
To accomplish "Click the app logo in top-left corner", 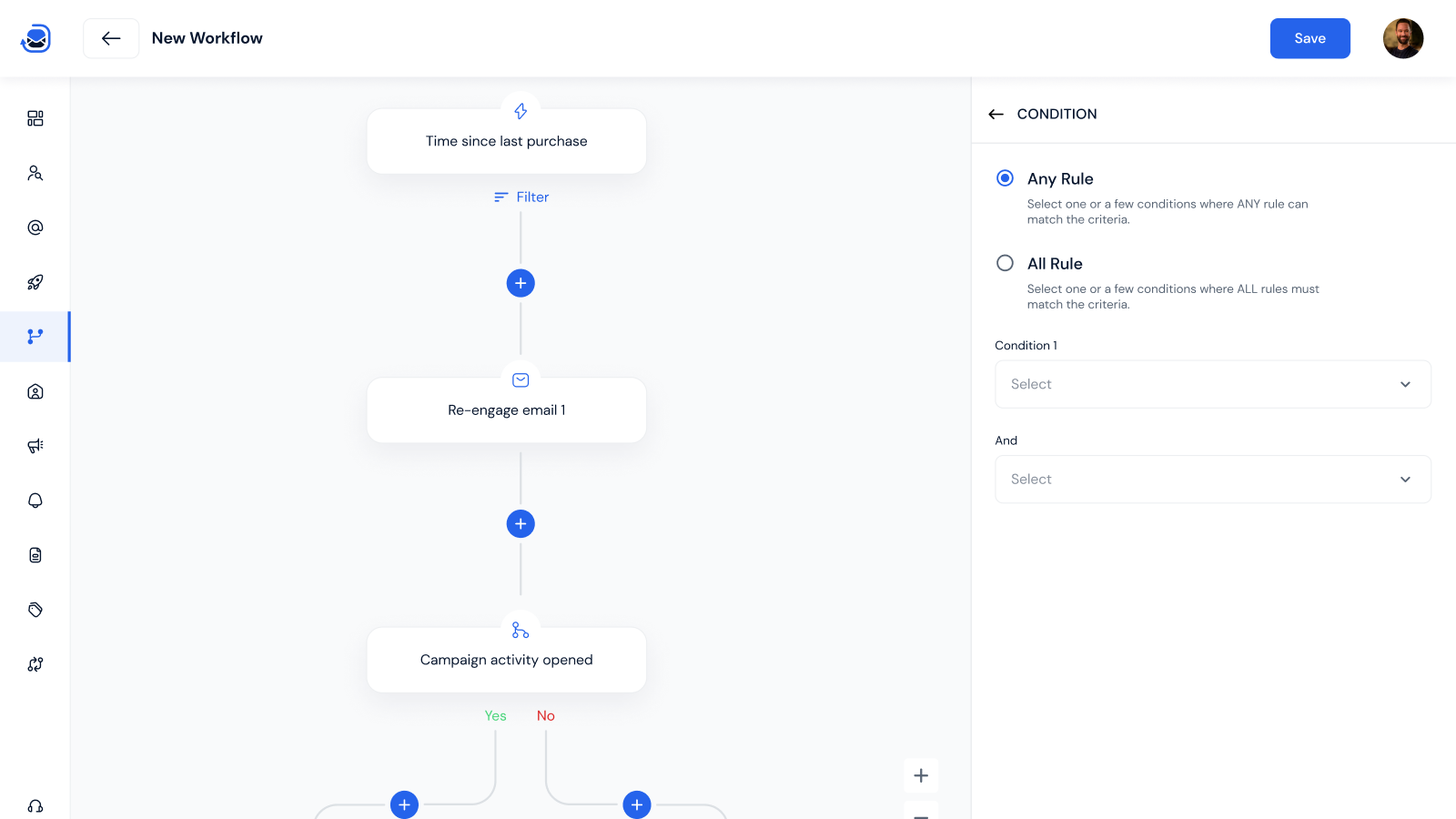I will click(35, 38).
